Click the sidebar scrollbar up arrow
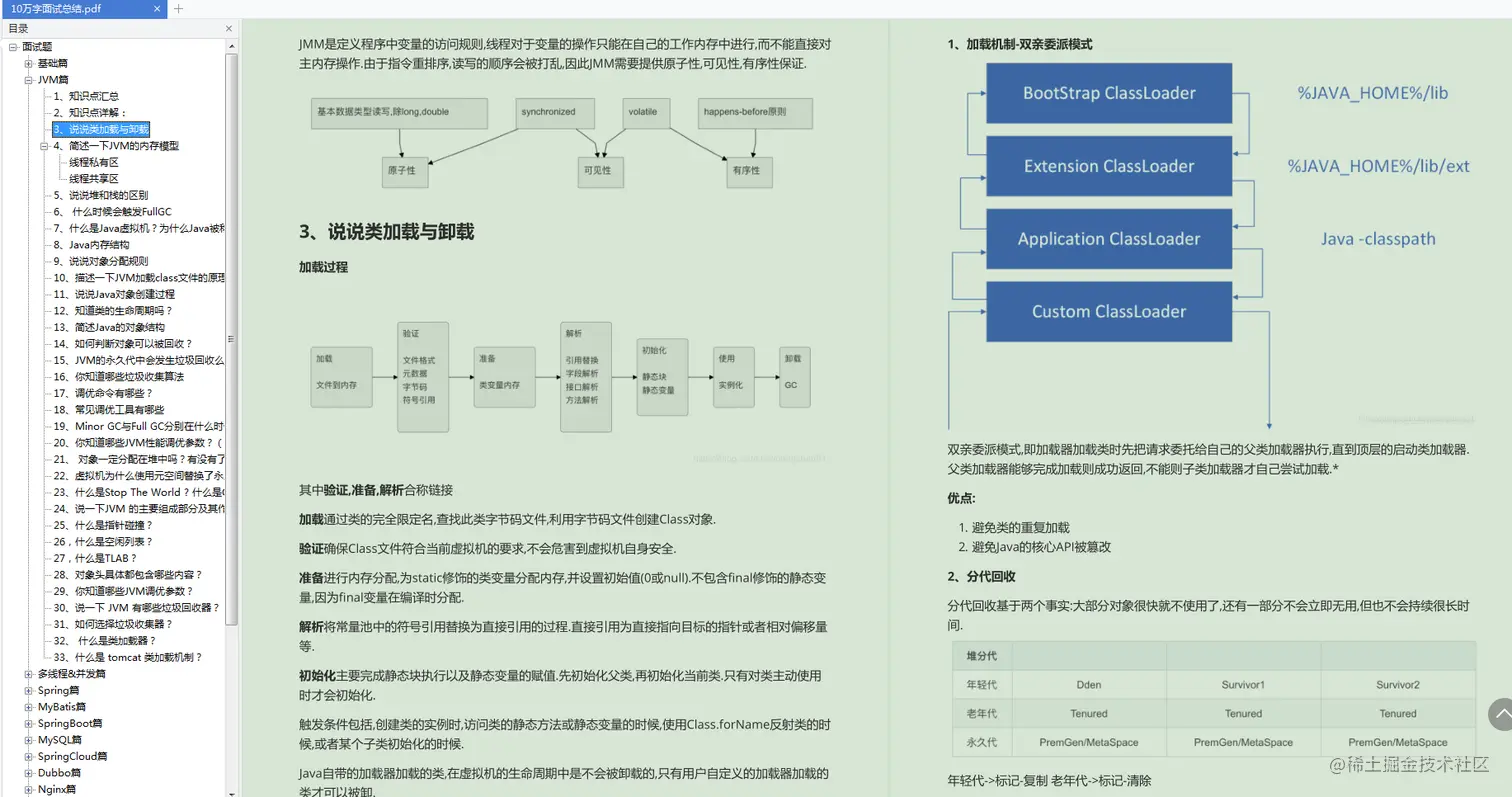 pos(232,45)
